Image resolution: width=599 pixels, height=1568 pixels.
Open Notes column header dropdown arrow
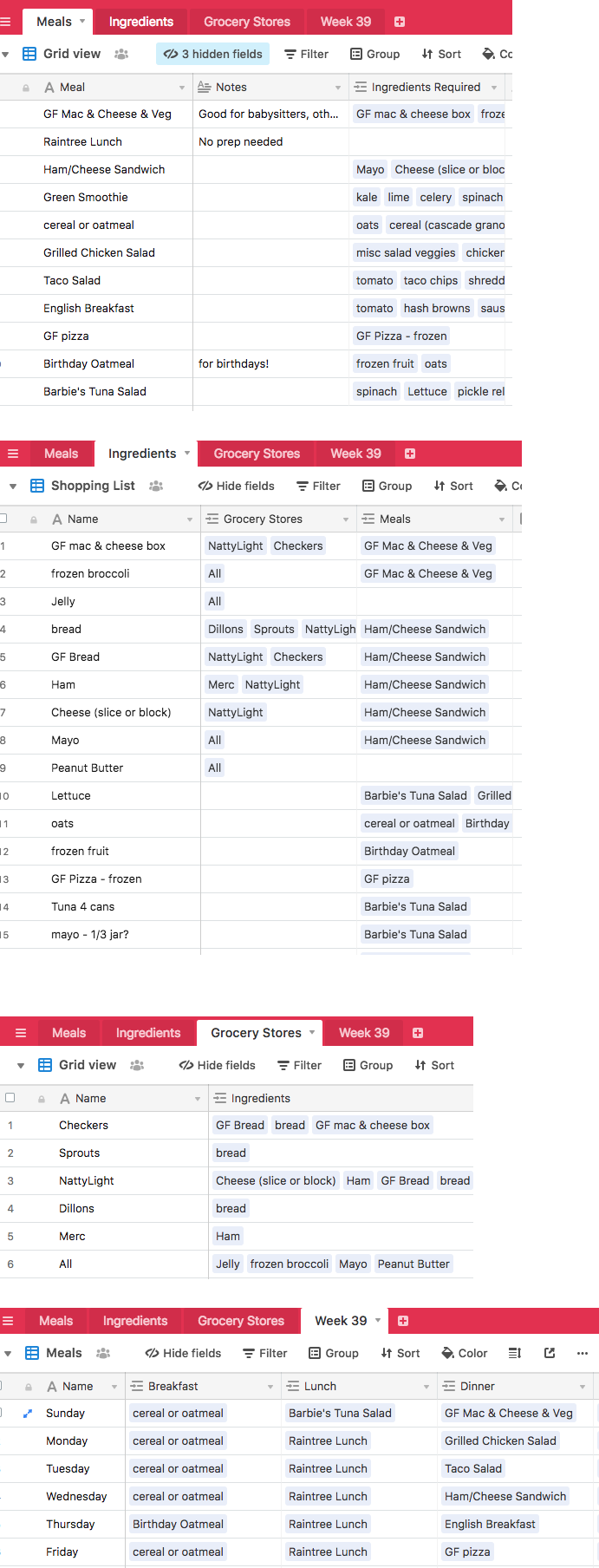coord(338,88)
